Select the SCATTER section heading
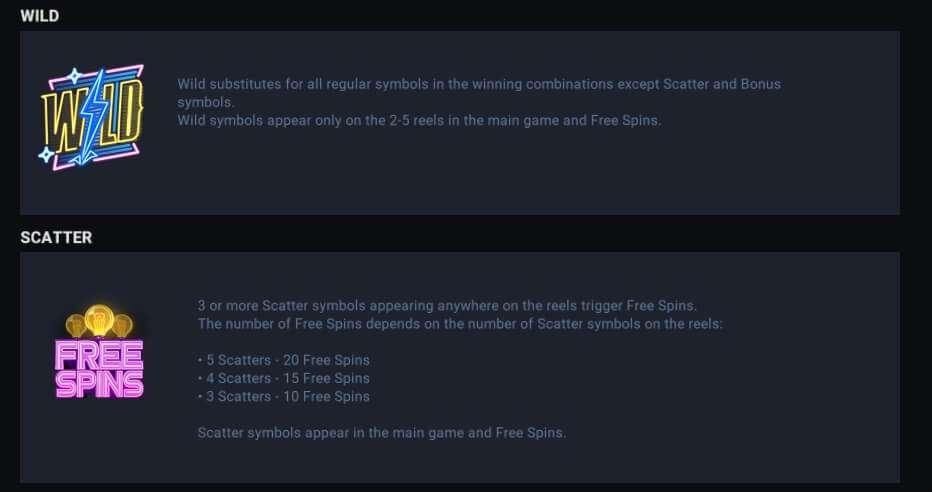 [56, 238]
